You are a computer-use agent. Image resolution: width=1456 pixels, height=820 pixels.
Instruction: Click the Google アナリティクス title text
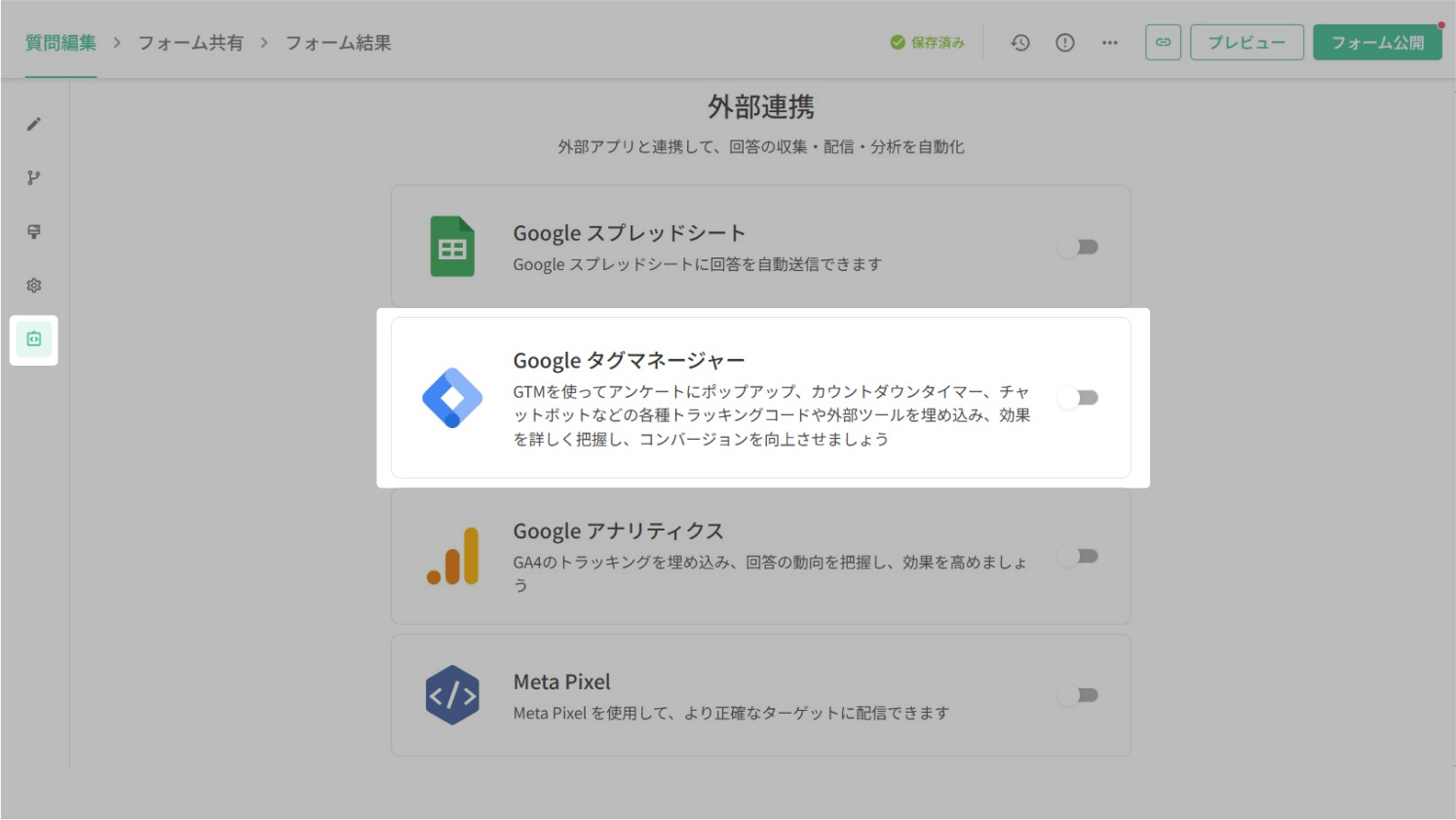coord(618,531)
